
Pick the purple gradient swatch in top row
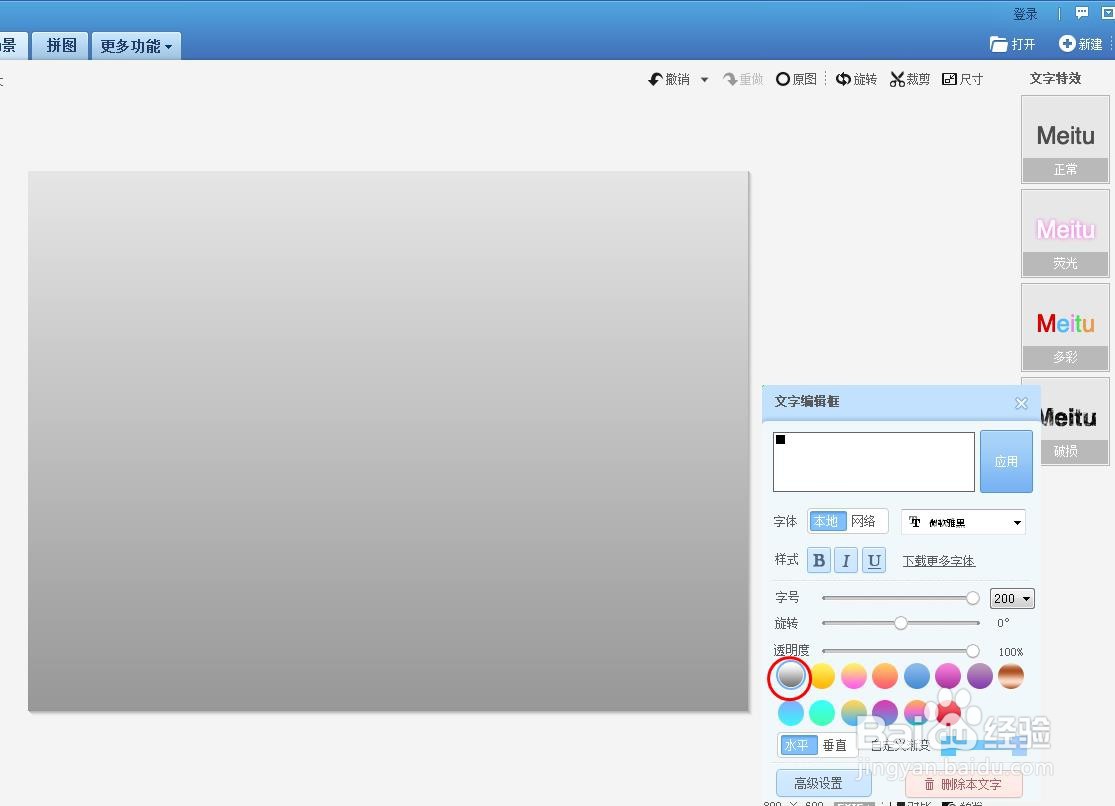[979, 676]
